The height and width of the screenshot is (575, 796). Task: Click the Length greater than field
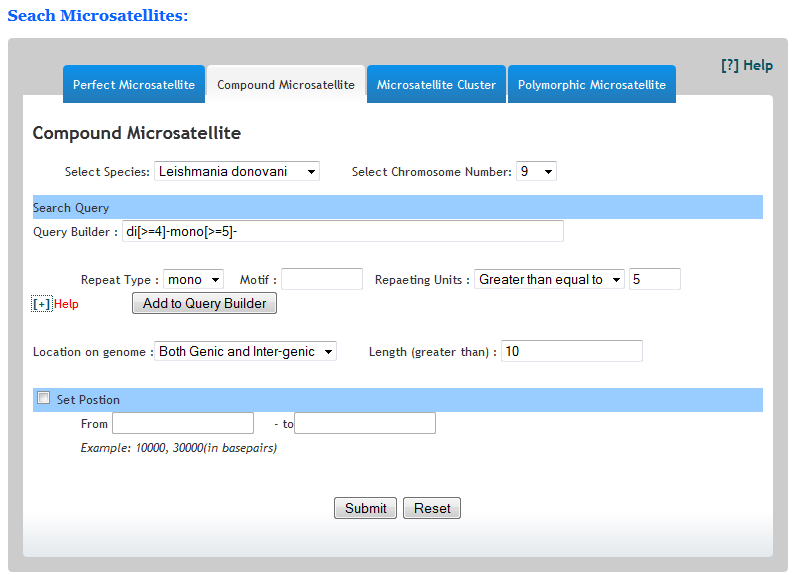pos(572,352)
